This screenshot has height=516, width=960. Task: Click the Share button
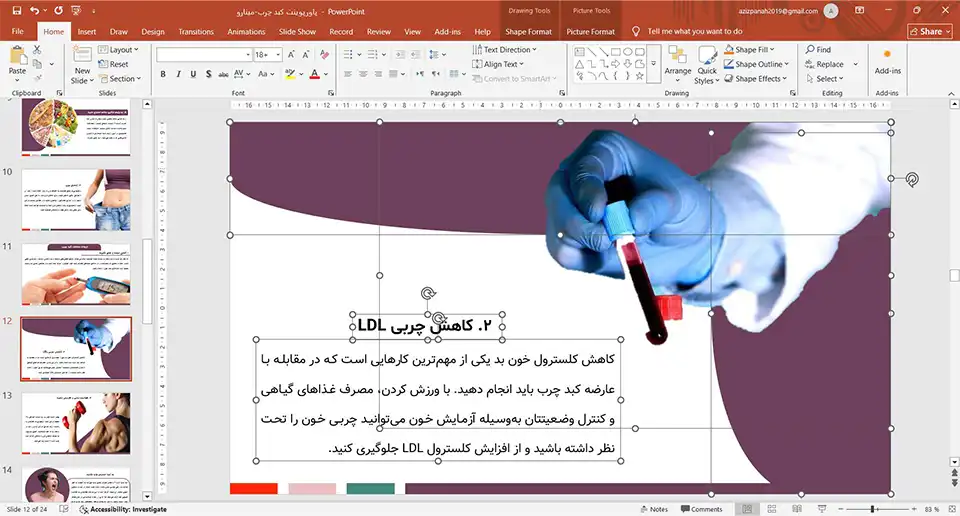[x=930, y=31]
